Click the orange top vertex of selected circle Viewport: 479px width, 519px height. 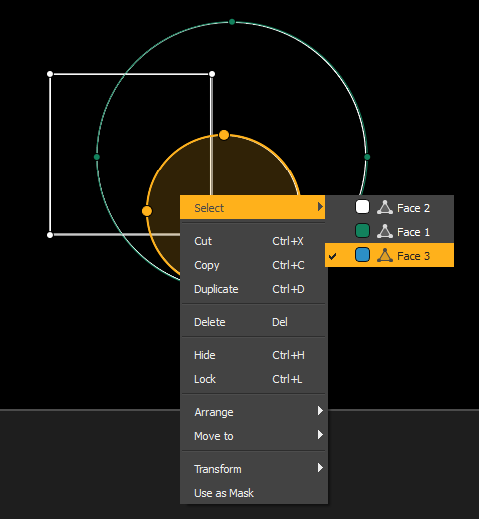point(224,135)
